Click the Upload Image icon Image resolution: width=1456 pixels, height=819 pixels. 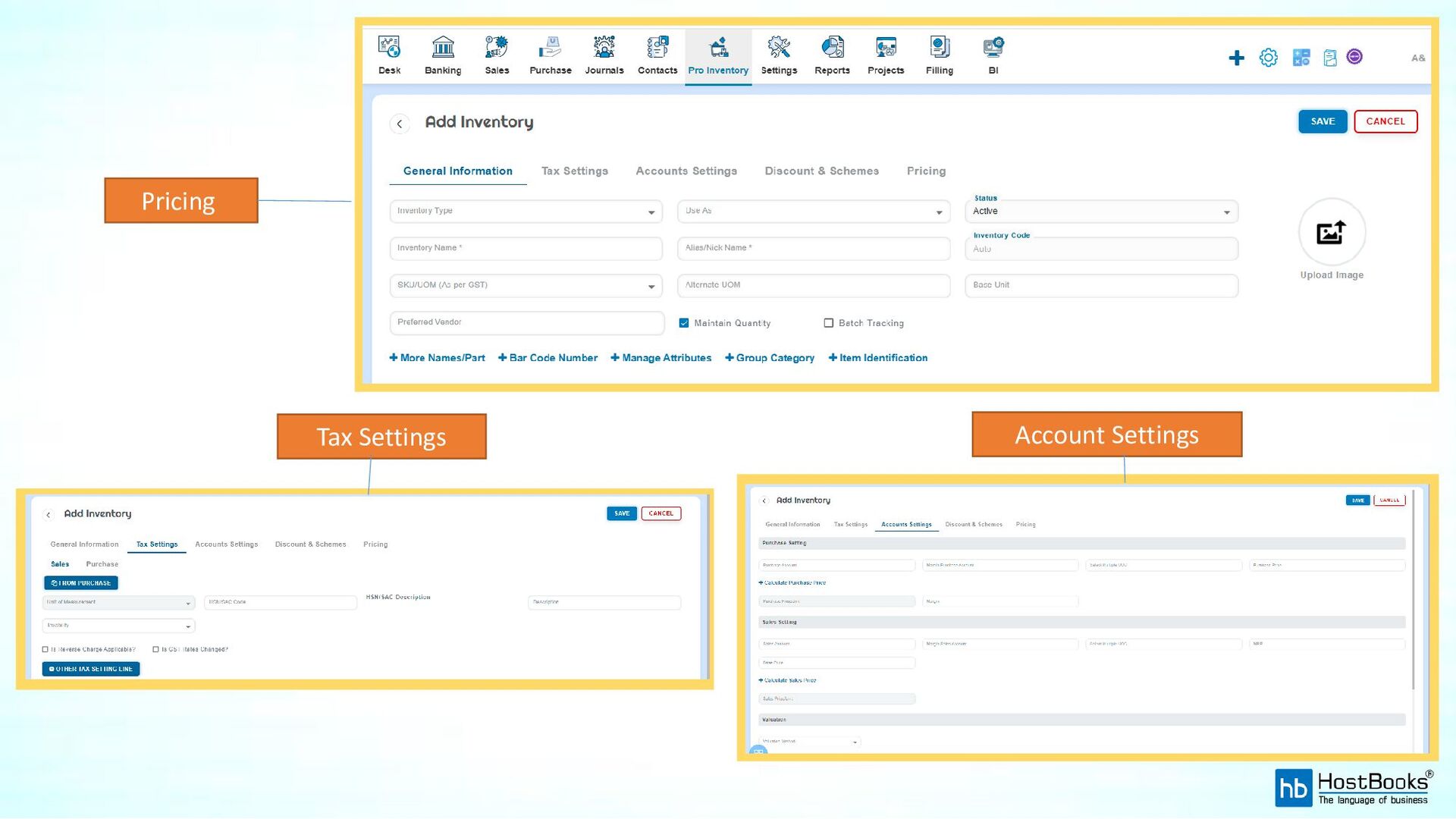coord(1332,232)
